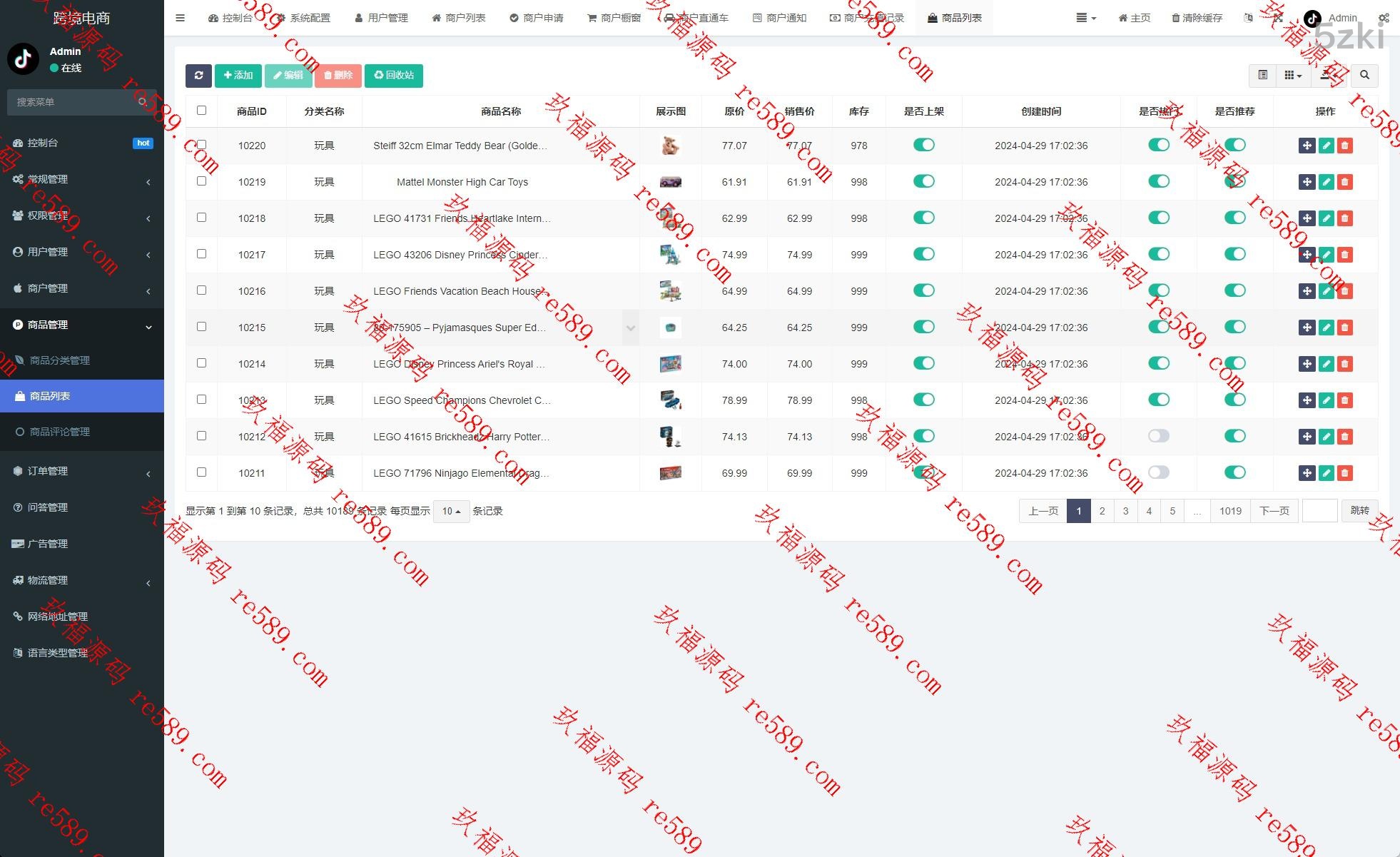Click the sidebar menu search icon

143,102
